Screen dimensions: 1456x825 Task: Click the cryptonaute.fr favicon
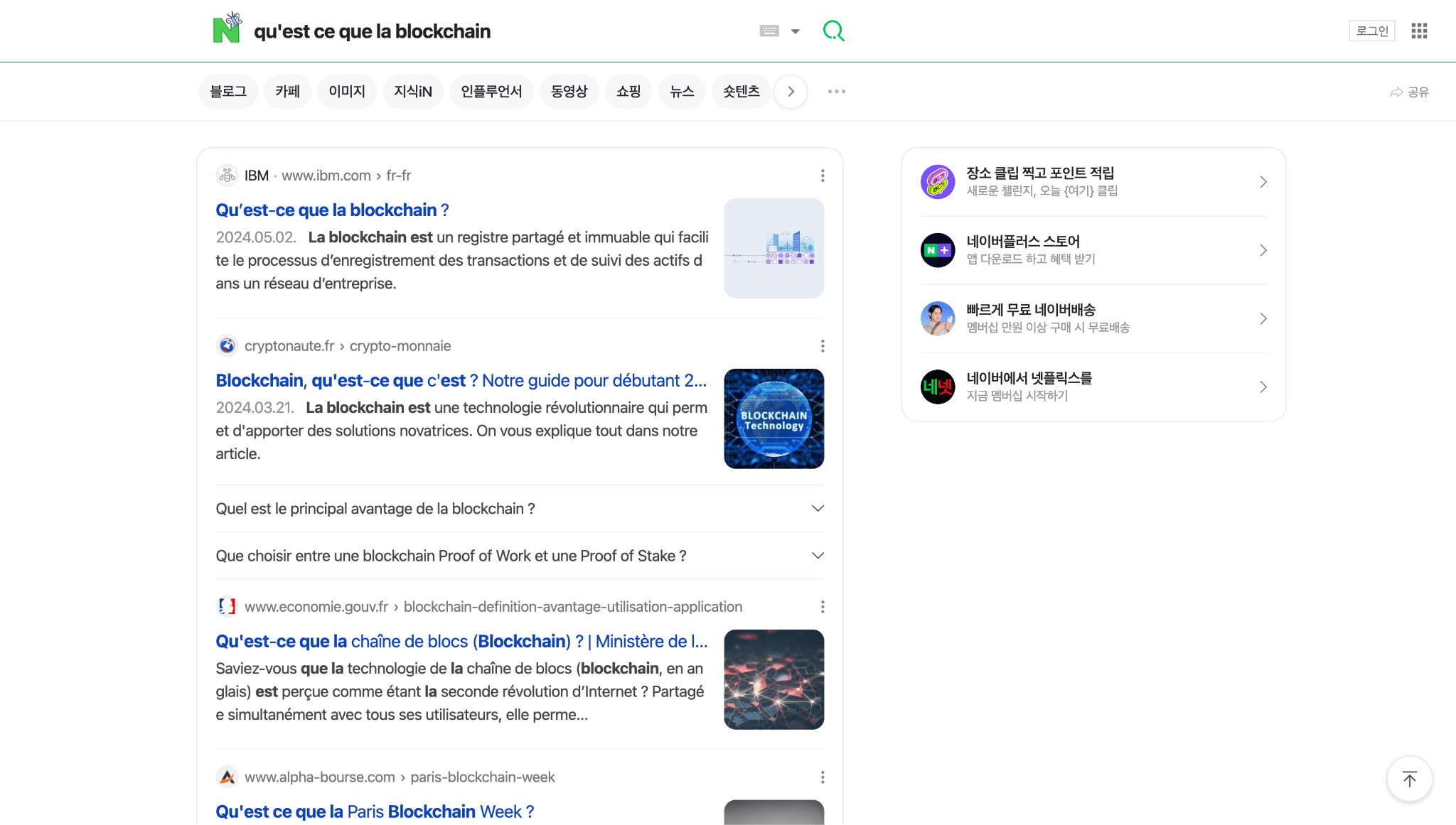[x=227, y=346]
